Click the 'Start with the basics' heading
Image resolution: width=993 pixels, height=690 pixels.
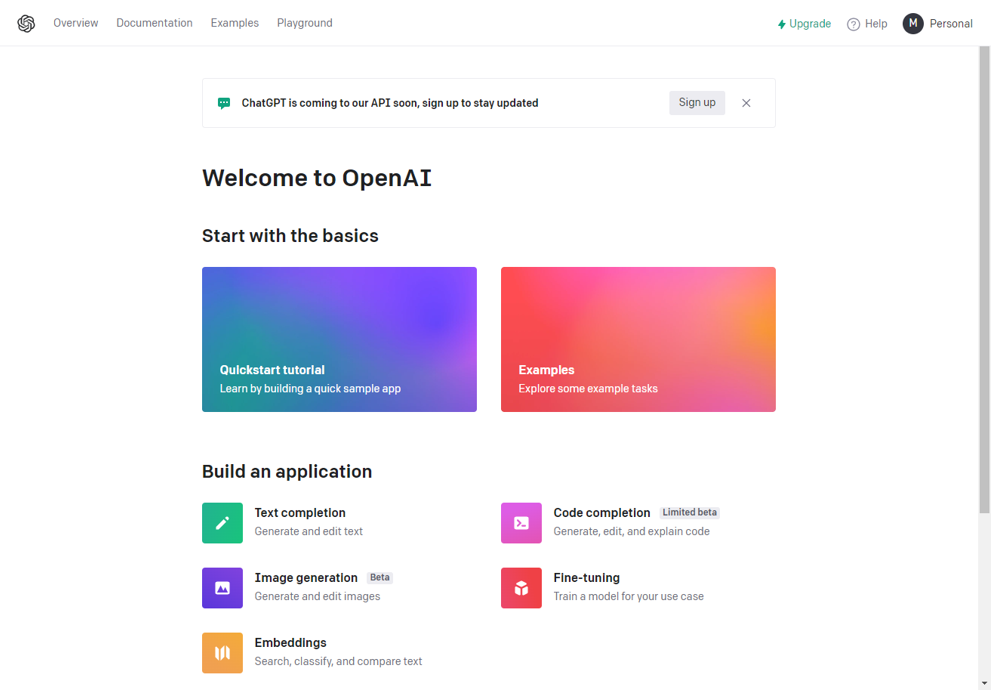(290, 236)
